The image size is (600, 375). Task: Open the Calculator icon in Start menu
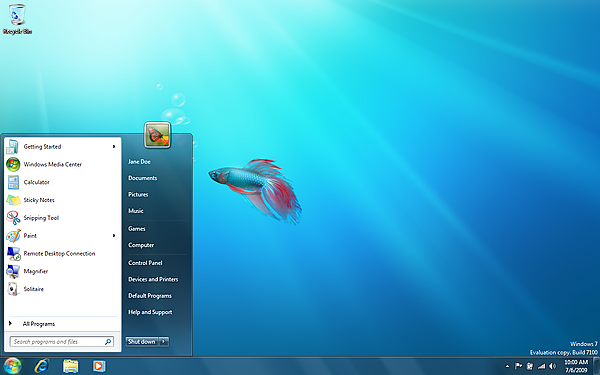click(13, 182)
